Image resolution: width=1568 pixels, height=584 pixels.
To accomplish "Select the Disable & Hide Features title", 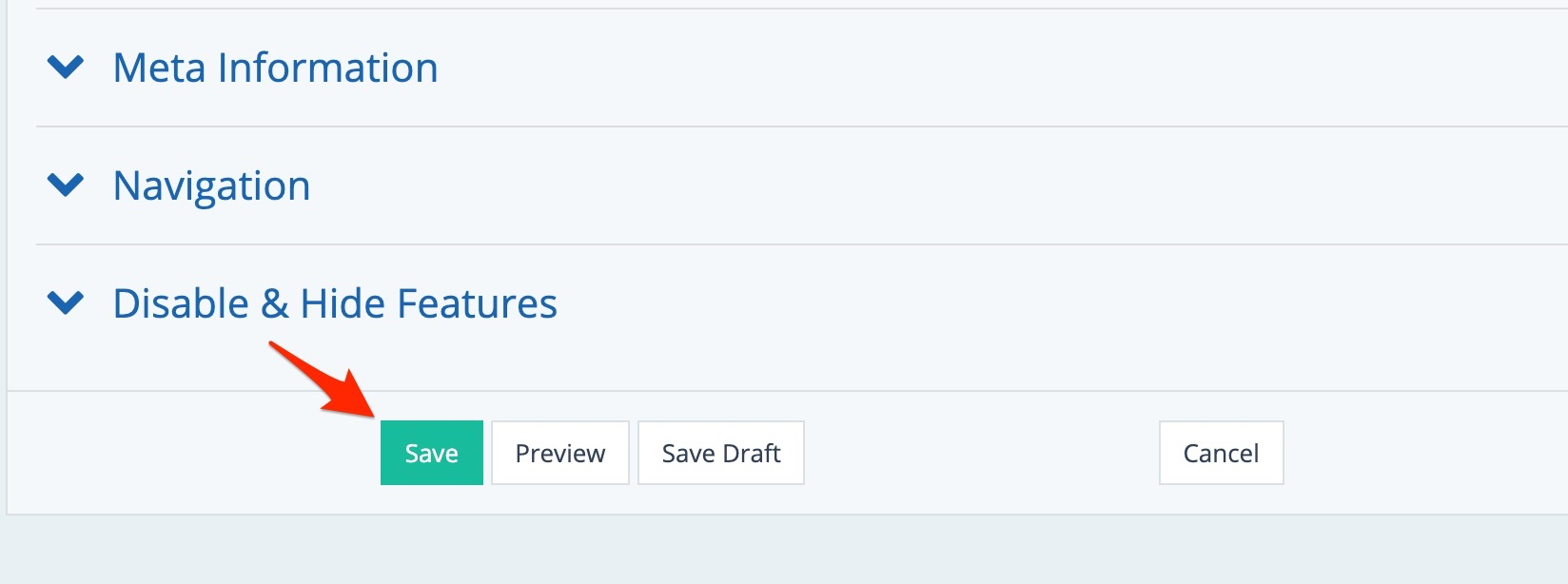I will (x=335, y=303).
